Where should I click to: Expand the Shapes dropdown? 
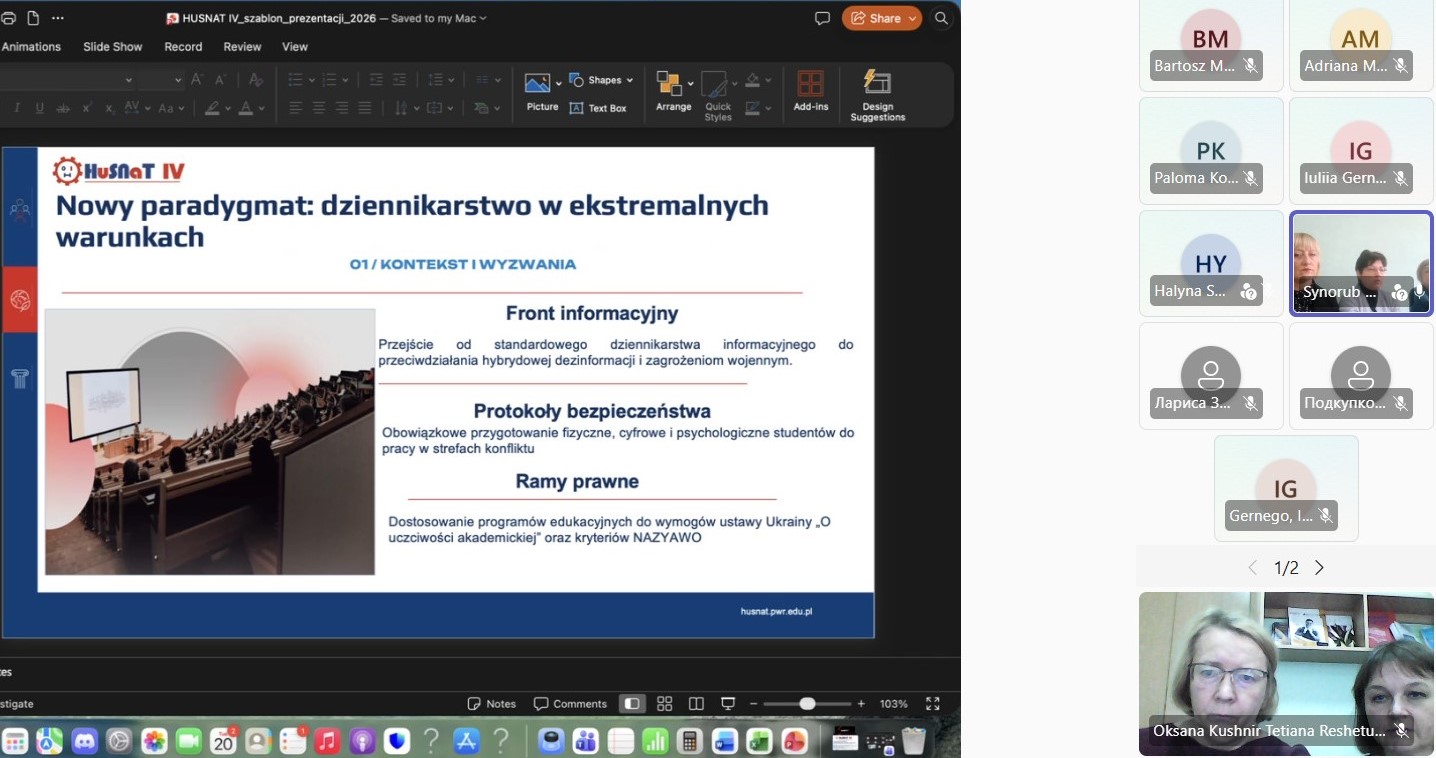pos(630,80)
